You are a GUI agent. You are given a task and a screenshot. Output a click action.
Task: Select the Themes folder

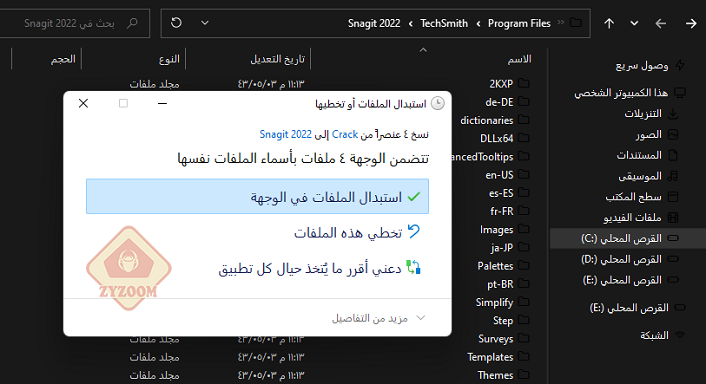click(495, 375)
